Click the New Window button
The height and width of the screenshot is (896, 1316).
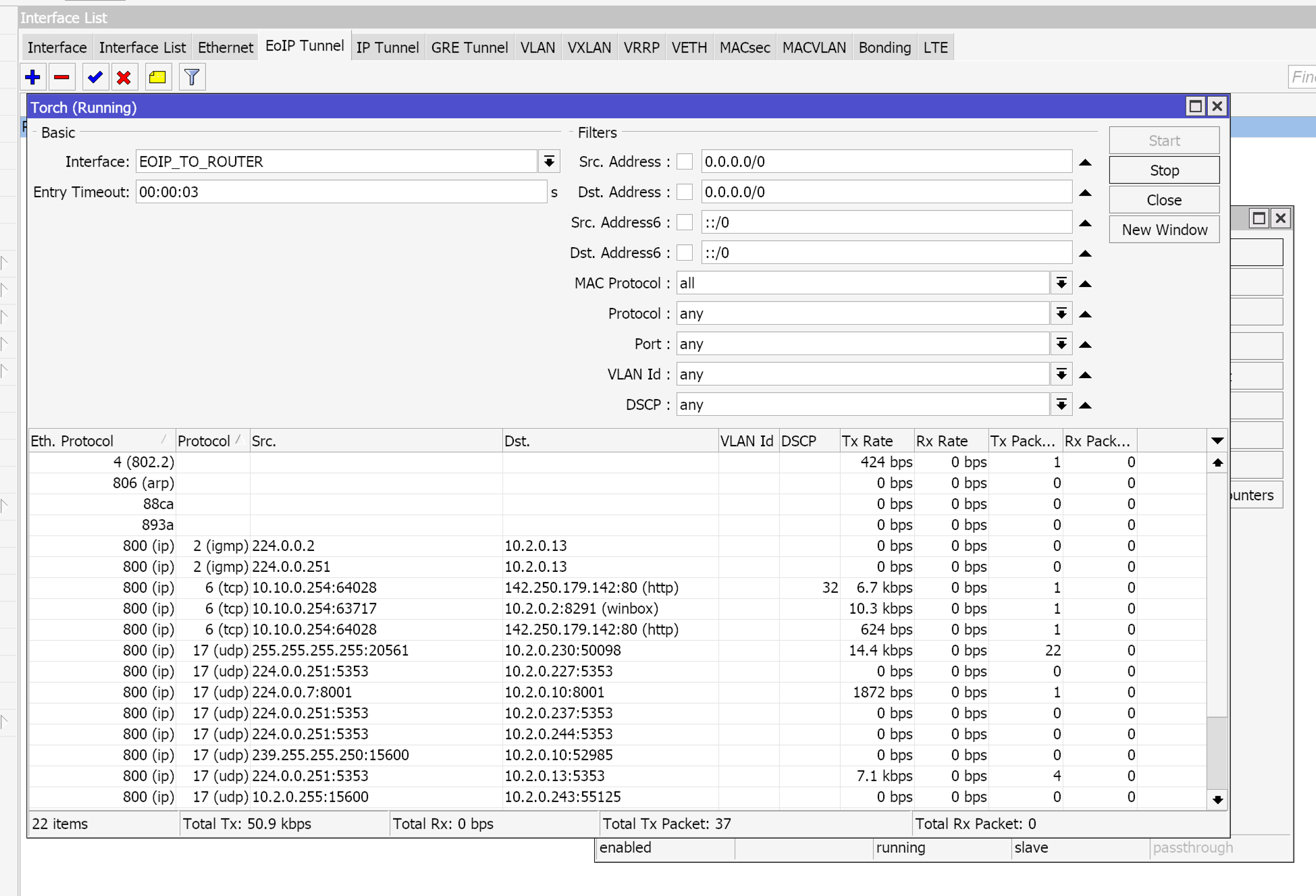coord(1164,230)
